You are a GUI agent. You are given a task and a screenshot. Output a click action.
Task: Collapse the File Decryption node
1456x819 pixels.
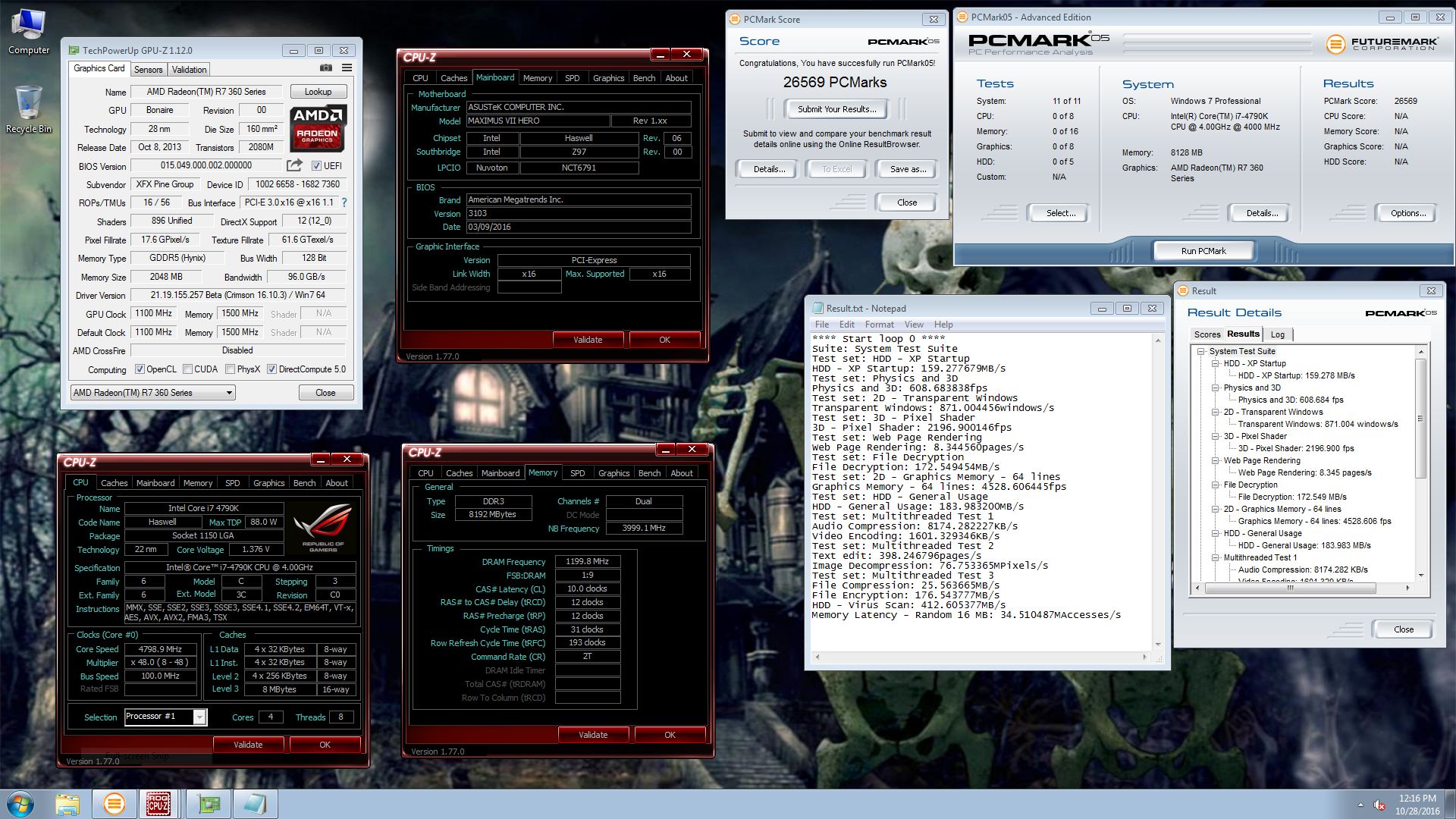pyautogui.click(x=1216, y=485)
